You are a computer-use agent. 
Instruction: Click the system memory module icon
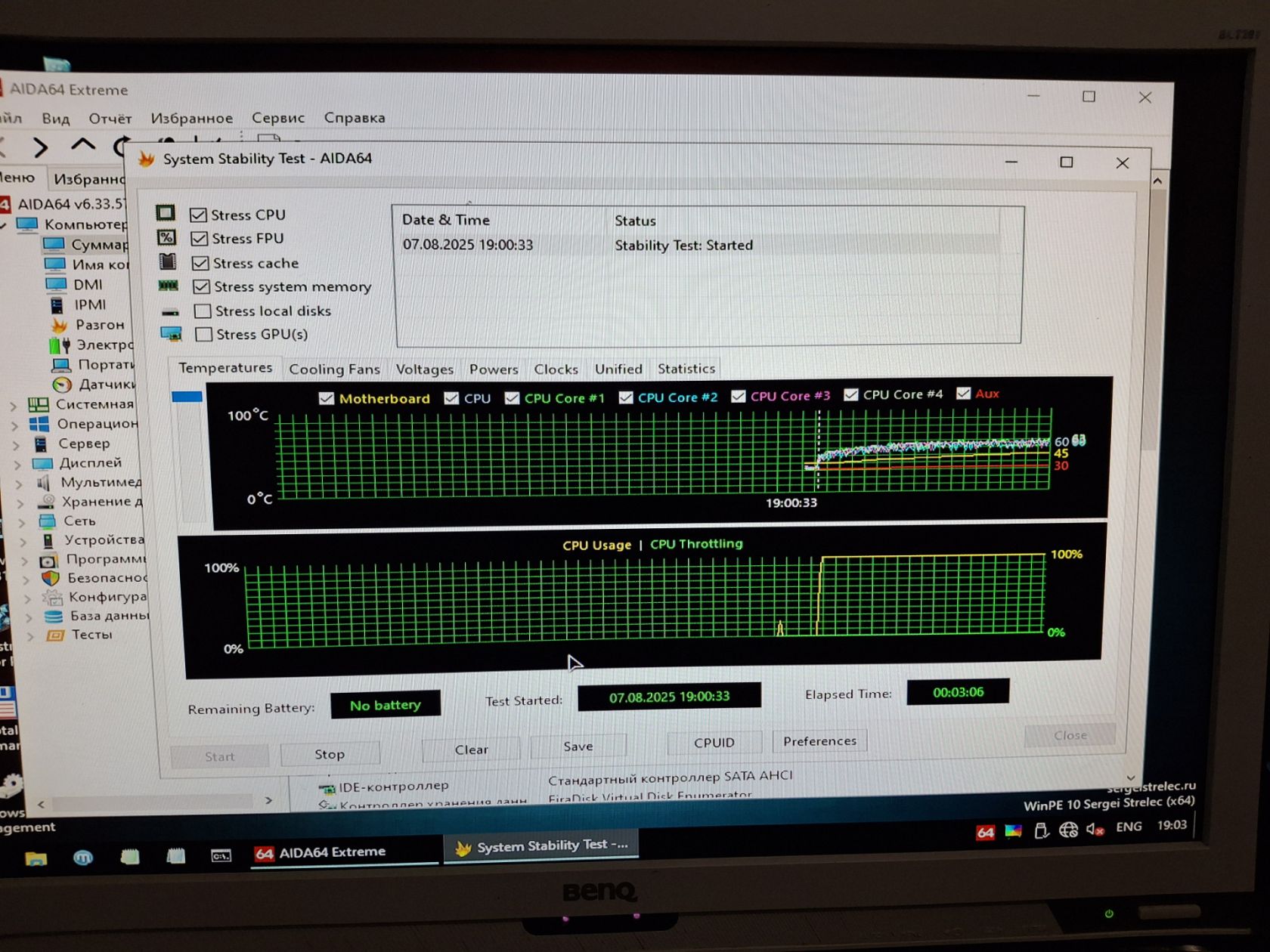pyautogui.click(x=168, y=286)
